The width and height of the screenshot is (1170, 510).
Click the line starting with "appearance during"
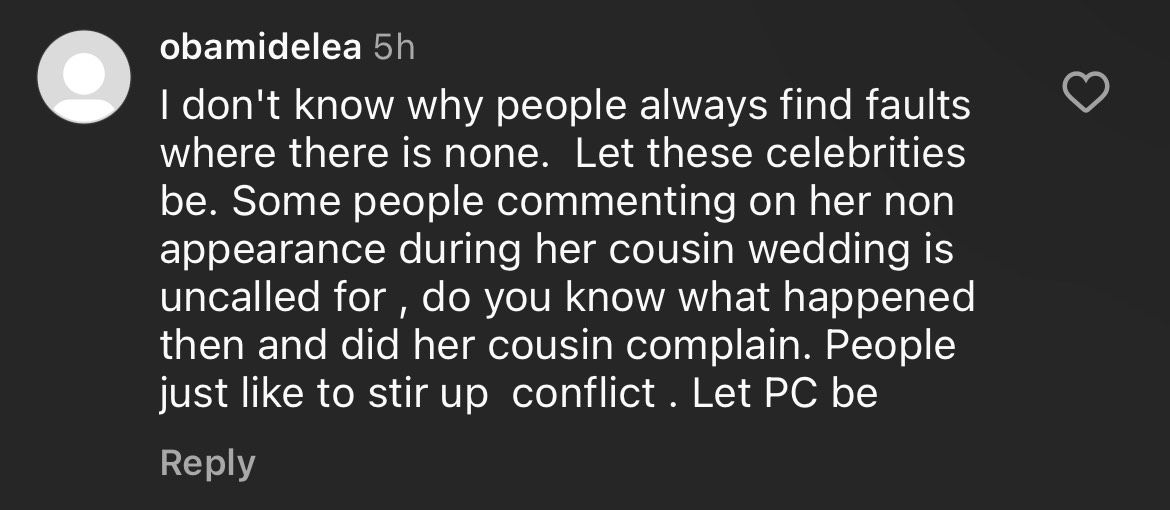tap(556, 249)
